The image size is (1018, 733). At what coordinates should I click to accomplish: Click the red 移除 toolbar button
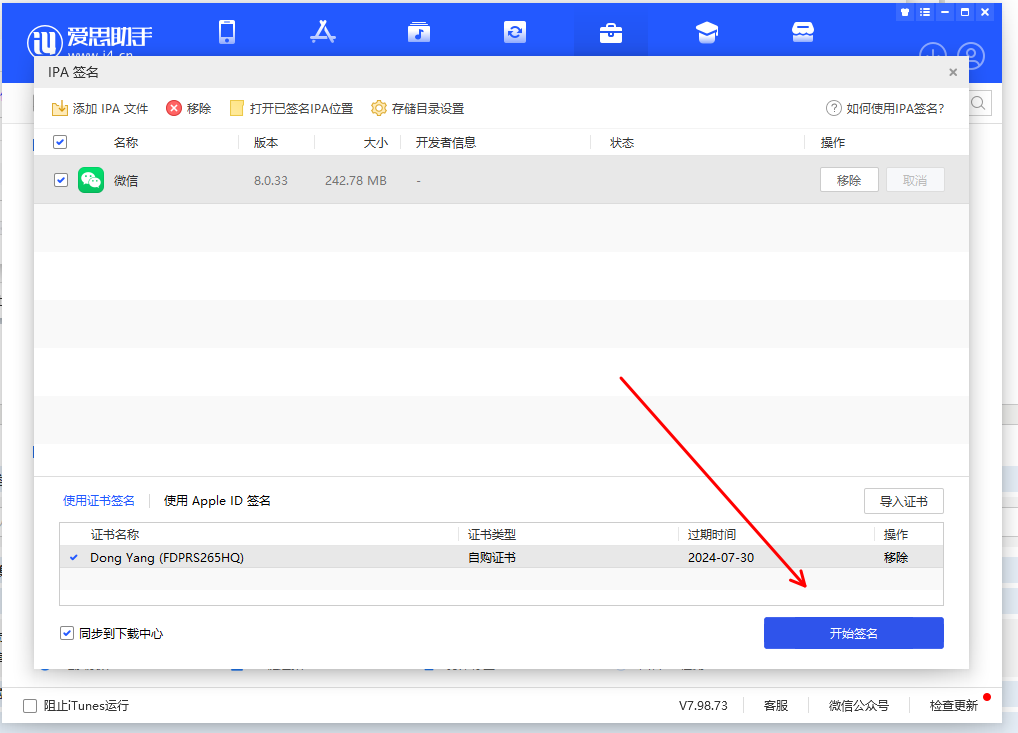point(189,108)
